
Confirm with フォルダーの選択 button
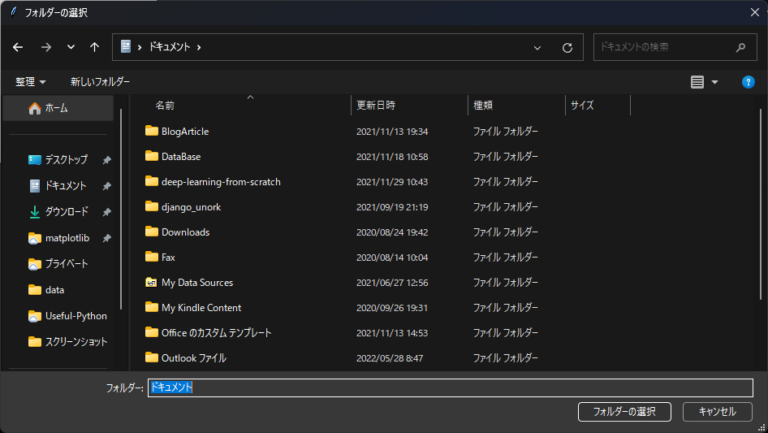(624, 411)
